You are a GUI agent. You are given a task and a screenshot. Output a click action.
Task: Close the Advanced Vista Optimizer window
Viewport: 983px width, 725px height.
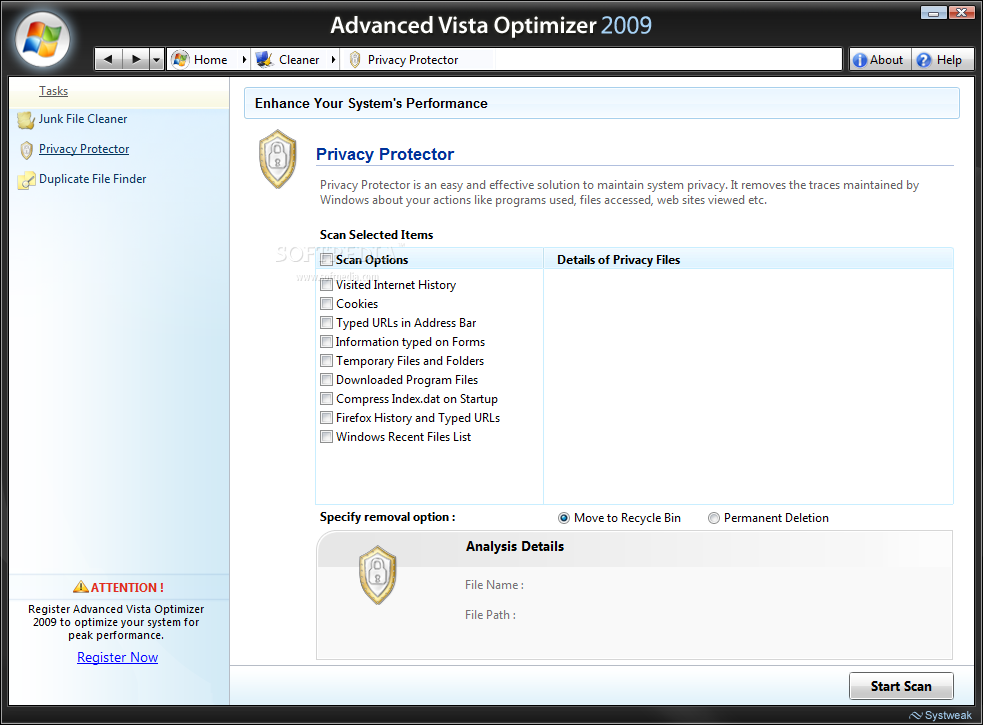pyautogui.click(x=961, y=13)
